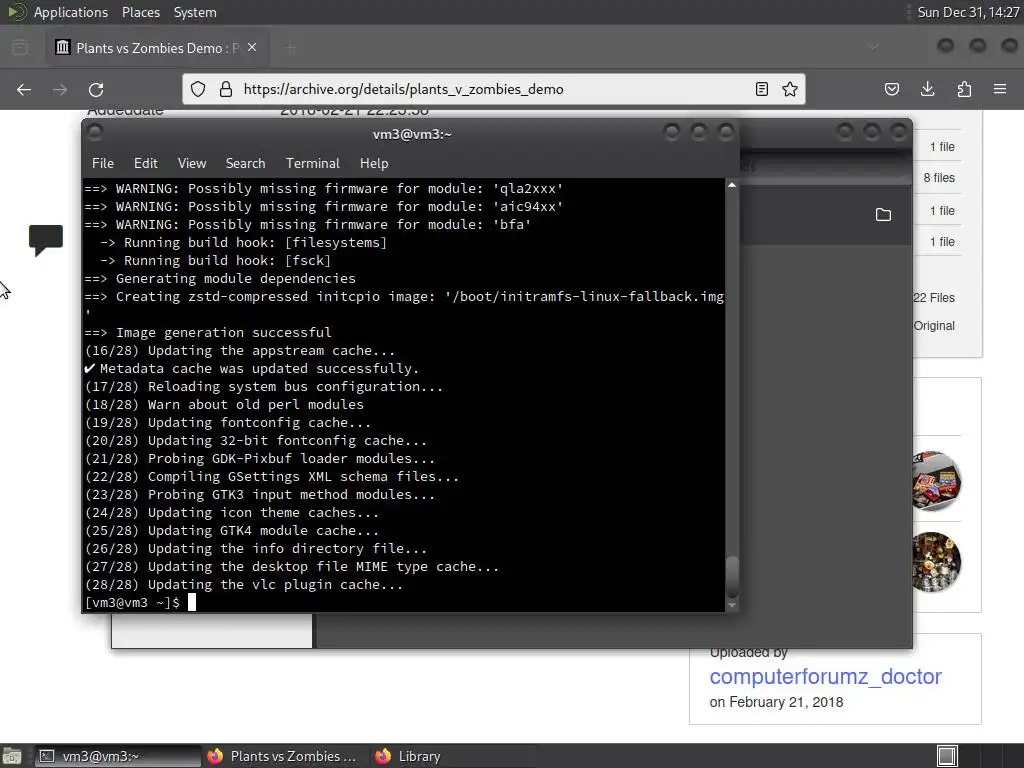Open the upper round collection thumbnail
This screenshot has width=1024, height=768.
(x=936, y=481)
